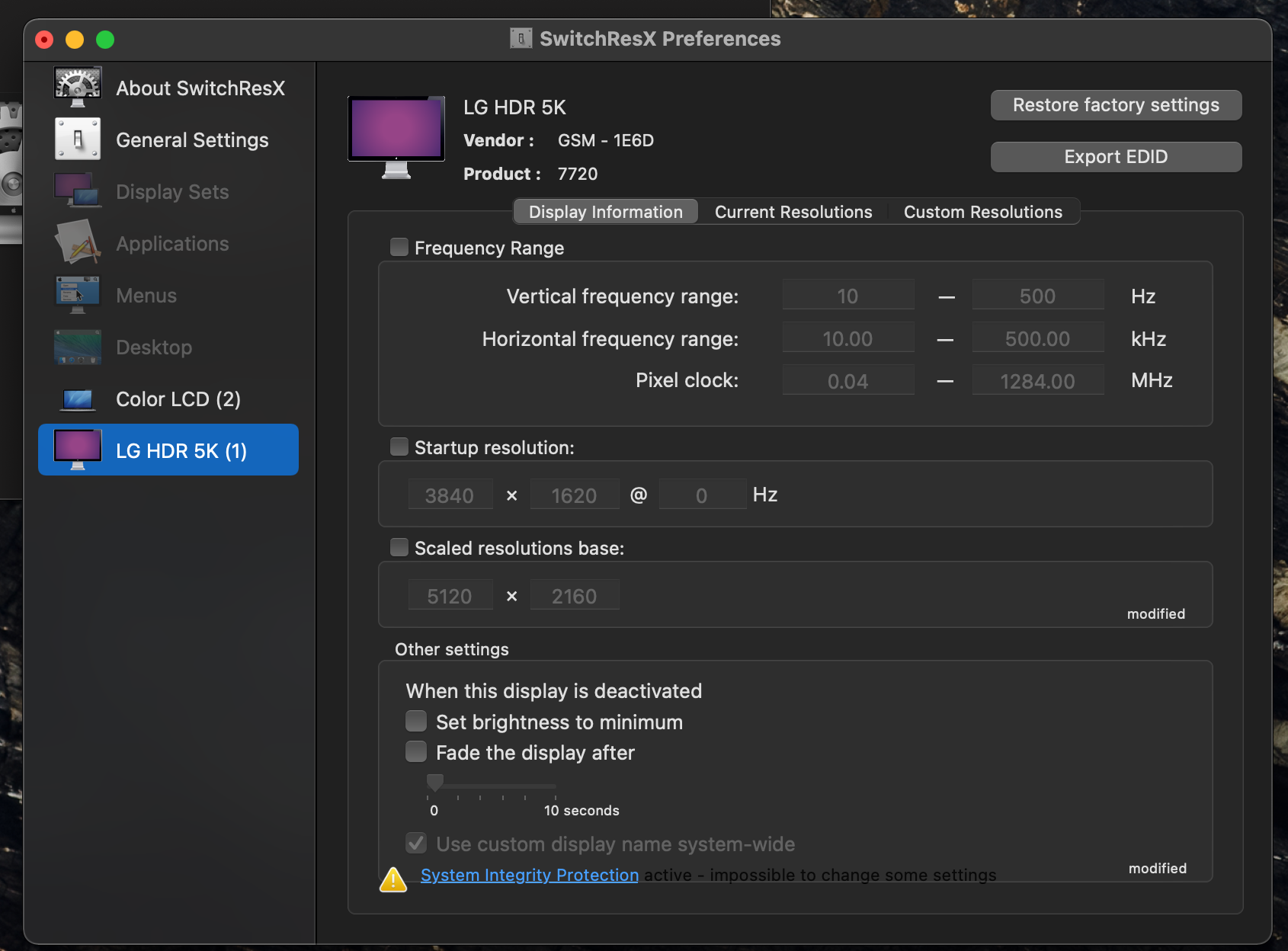Click the yellow warning triangle icon

[x=393, y=879]
